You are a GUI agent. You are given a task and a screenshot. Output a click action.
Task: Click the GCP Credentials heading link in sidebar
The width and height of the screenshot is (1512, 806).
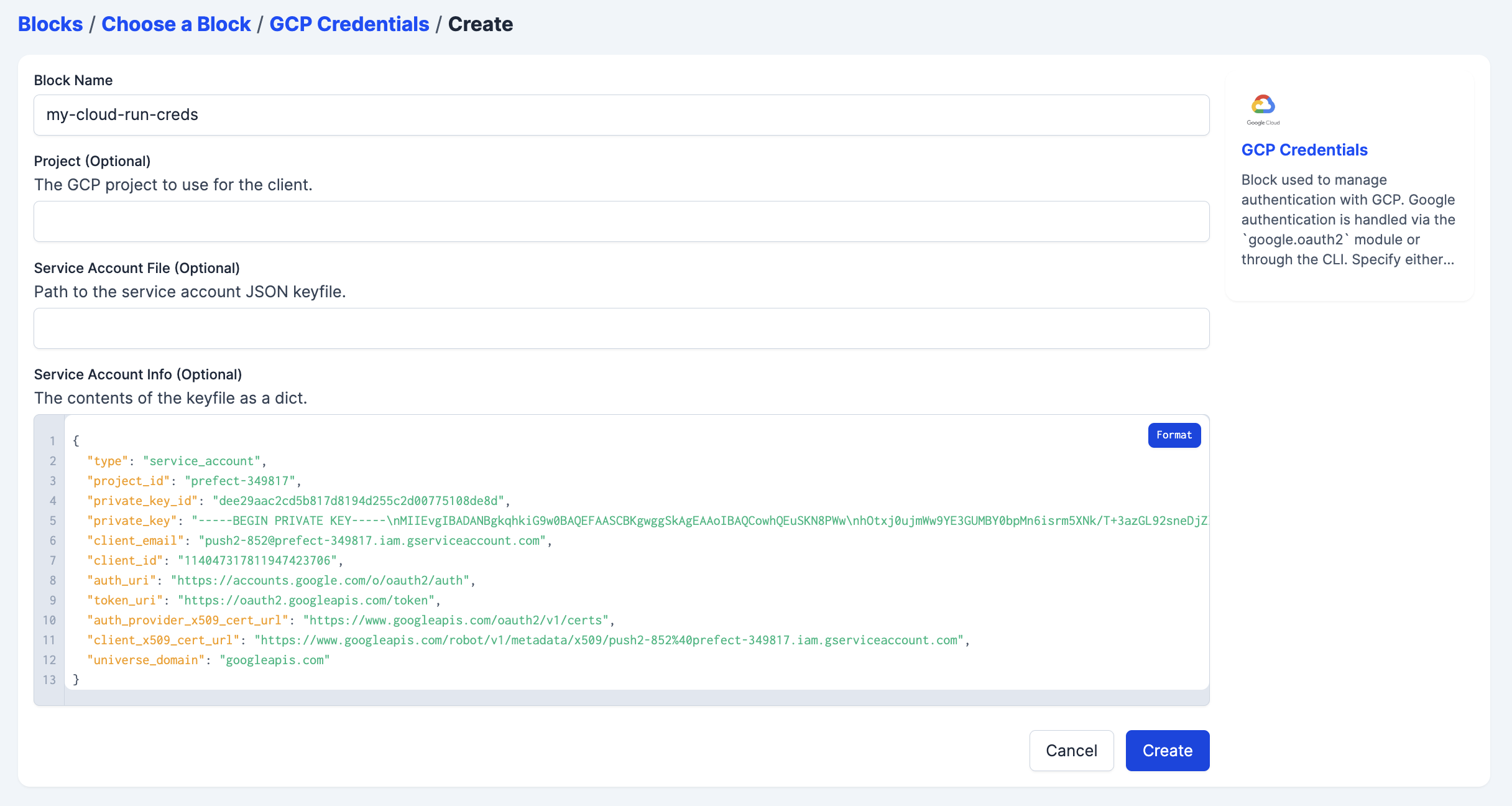tap(1304, 150)
